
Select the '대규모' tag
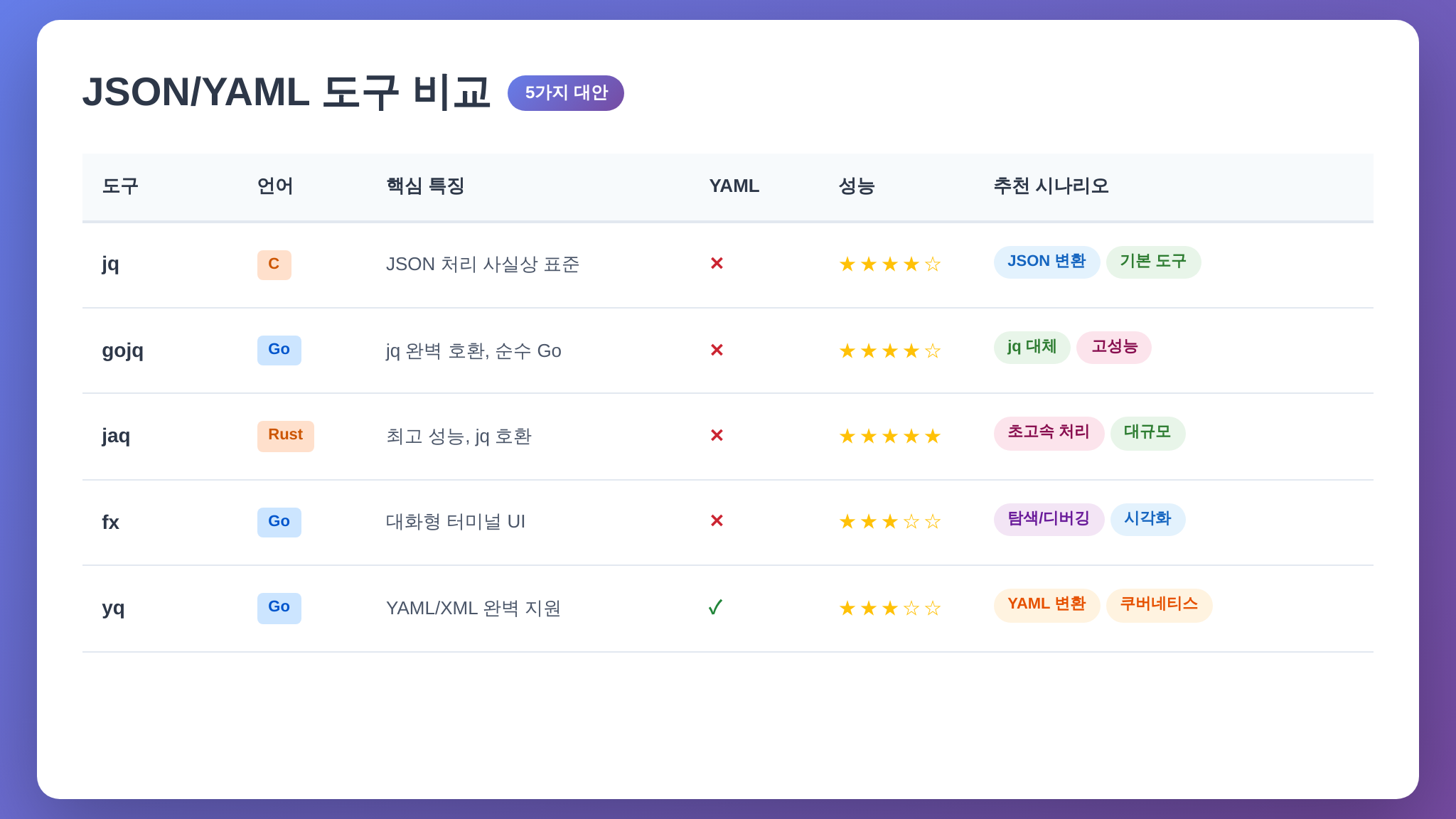(1147, 433)
